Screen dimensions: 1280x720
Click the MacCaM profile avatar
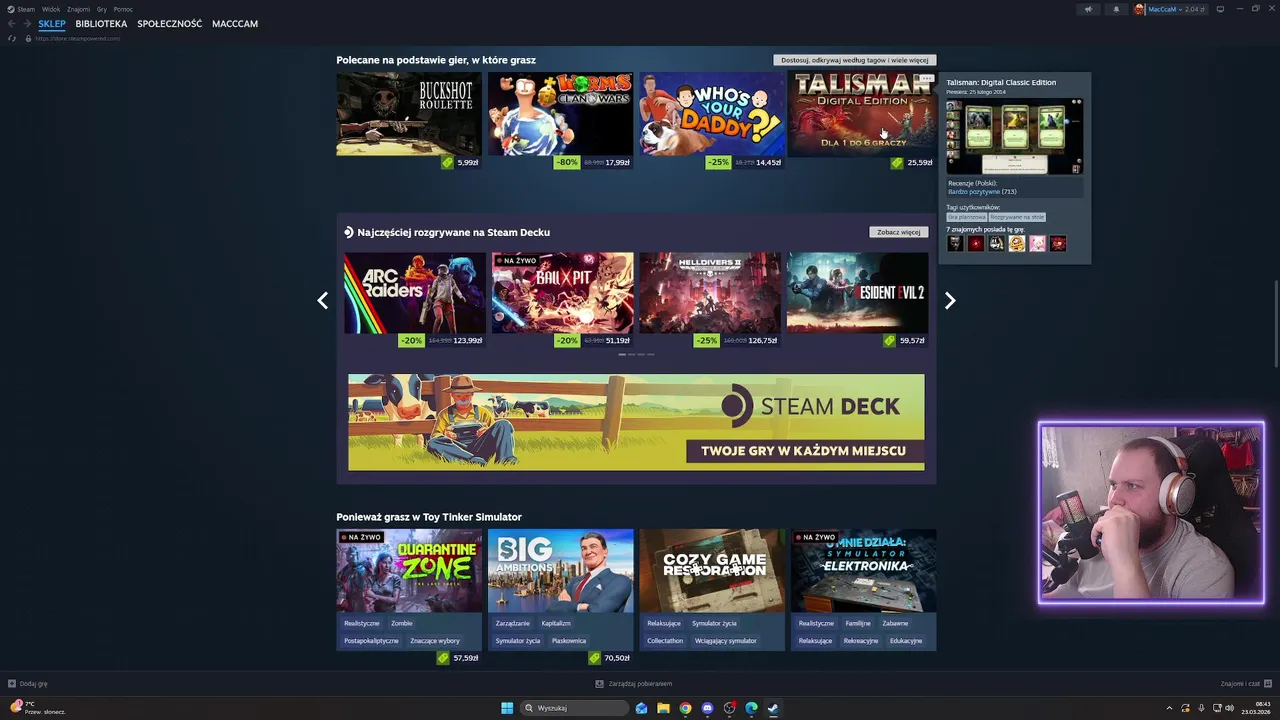pyautogui.click(x=1139, y=9)
